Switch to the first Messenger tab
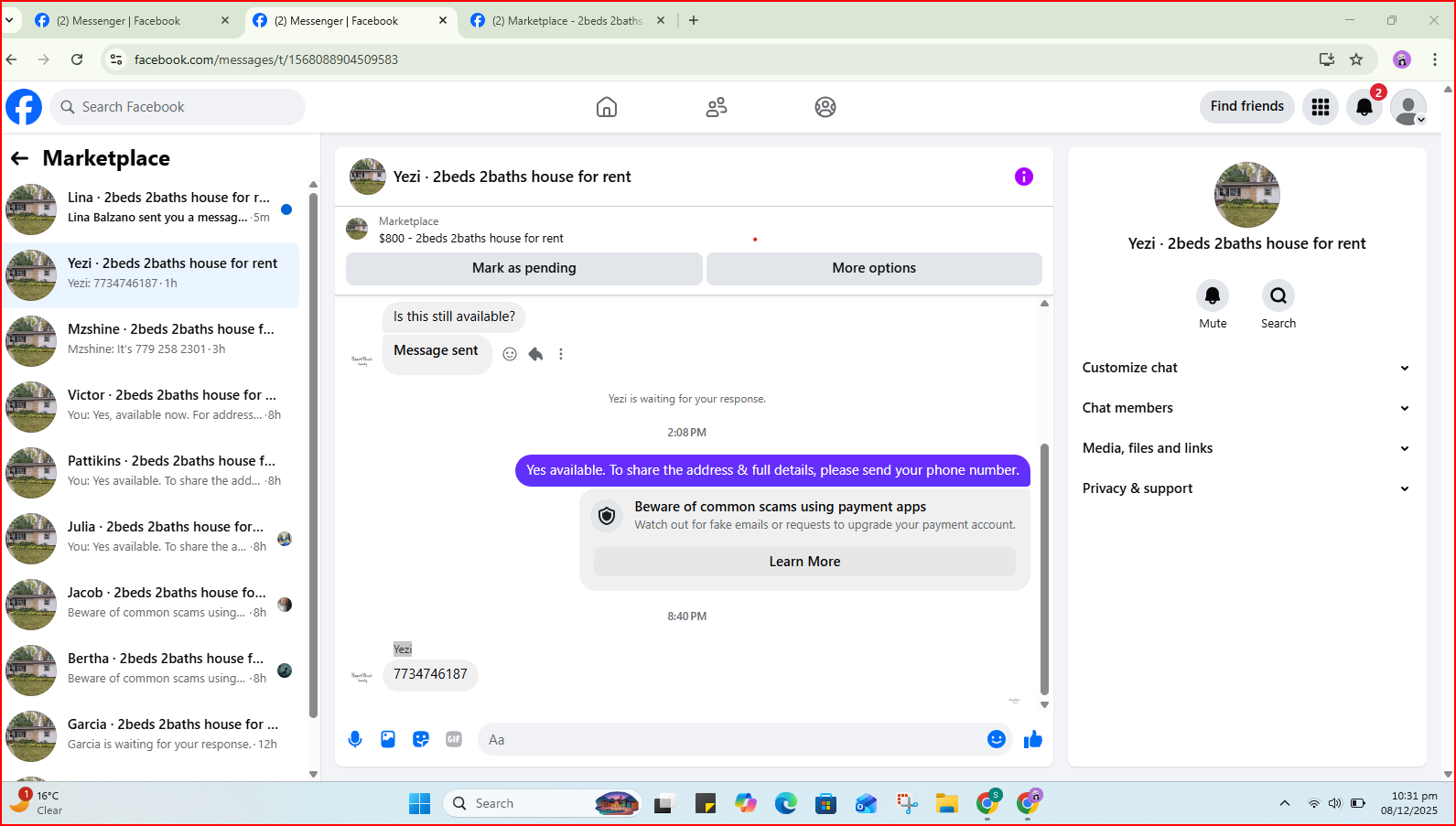 tap(131, 20)
